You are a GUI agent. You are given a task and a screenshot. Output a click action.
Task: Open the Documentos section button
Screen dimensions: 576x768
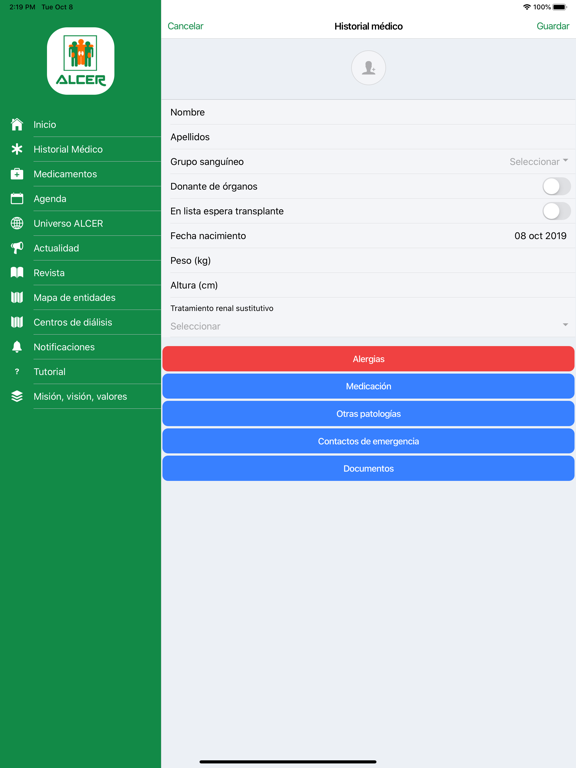click(368, 469)
